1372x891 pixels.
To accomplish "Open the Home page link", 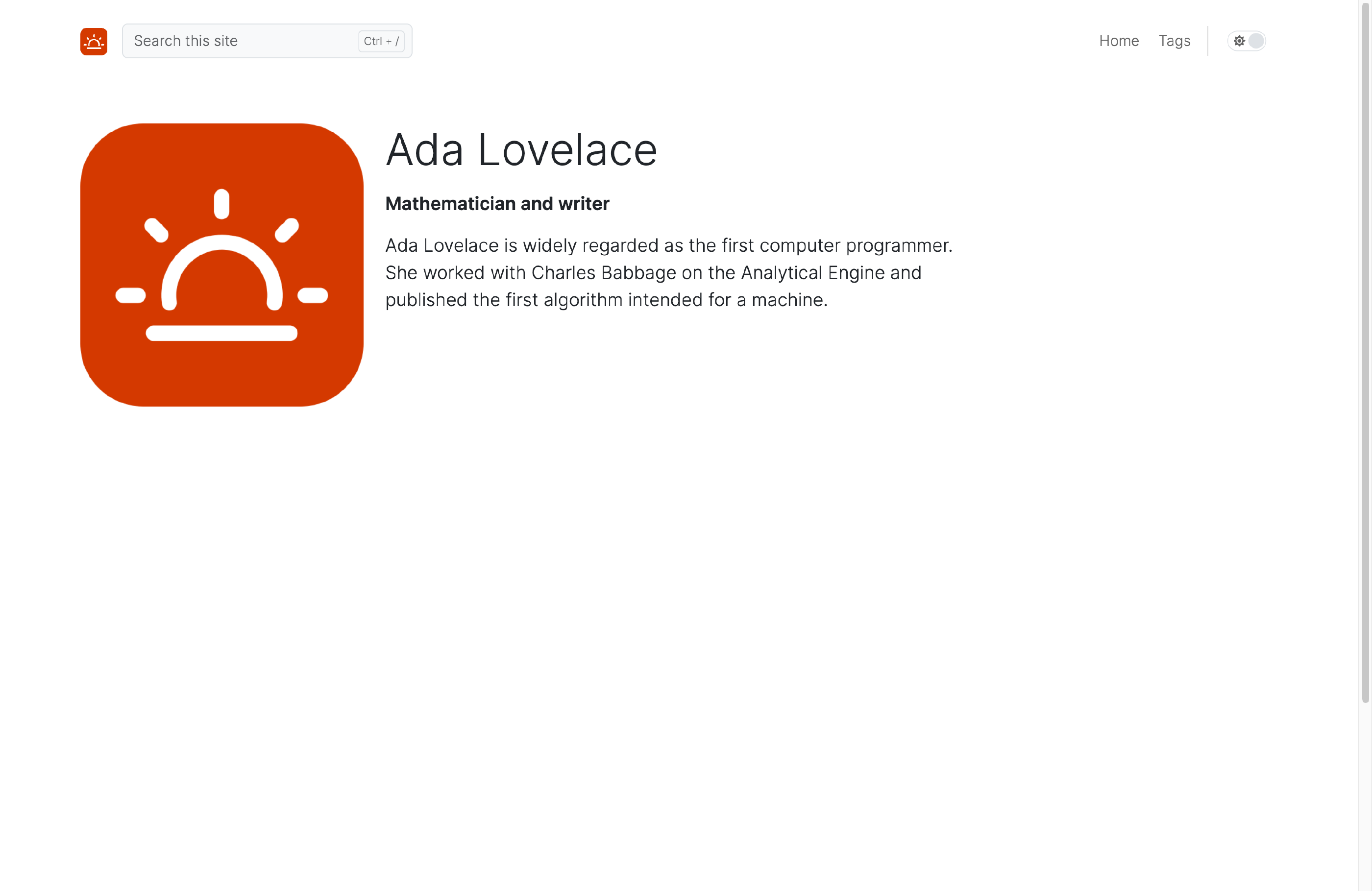I will pyautogui.click(x=1119, y=41).
